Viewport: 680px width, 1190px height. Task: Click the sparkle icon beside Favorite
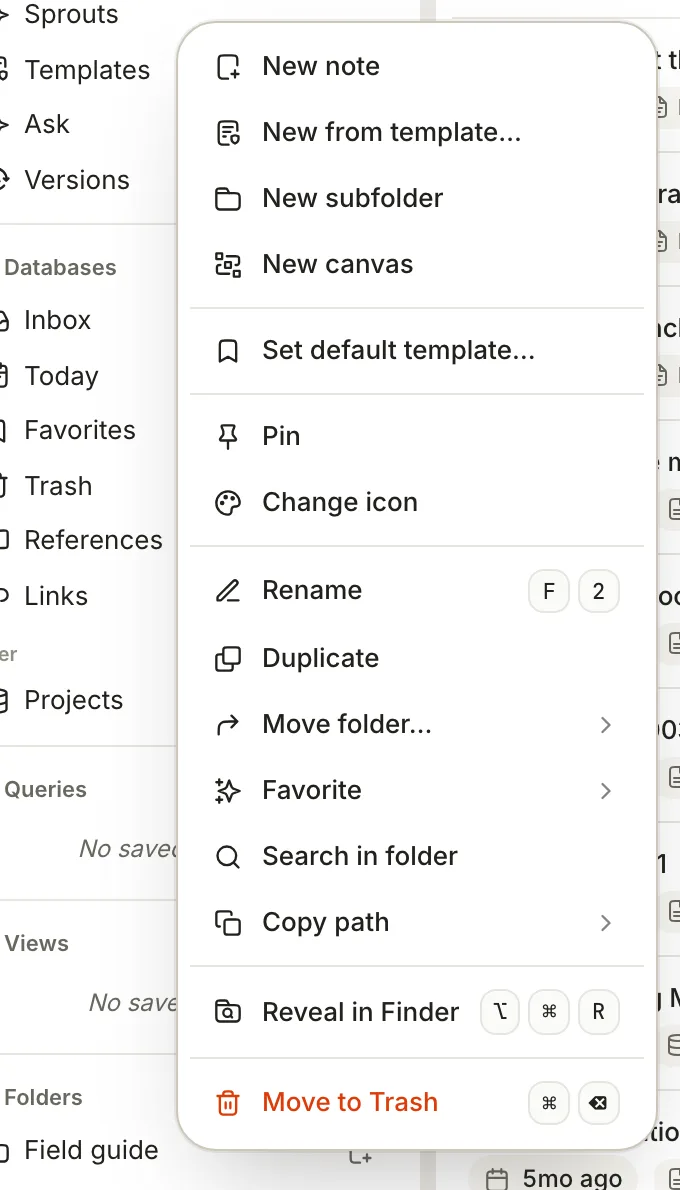pyautogui.click(x=228, y=791)
